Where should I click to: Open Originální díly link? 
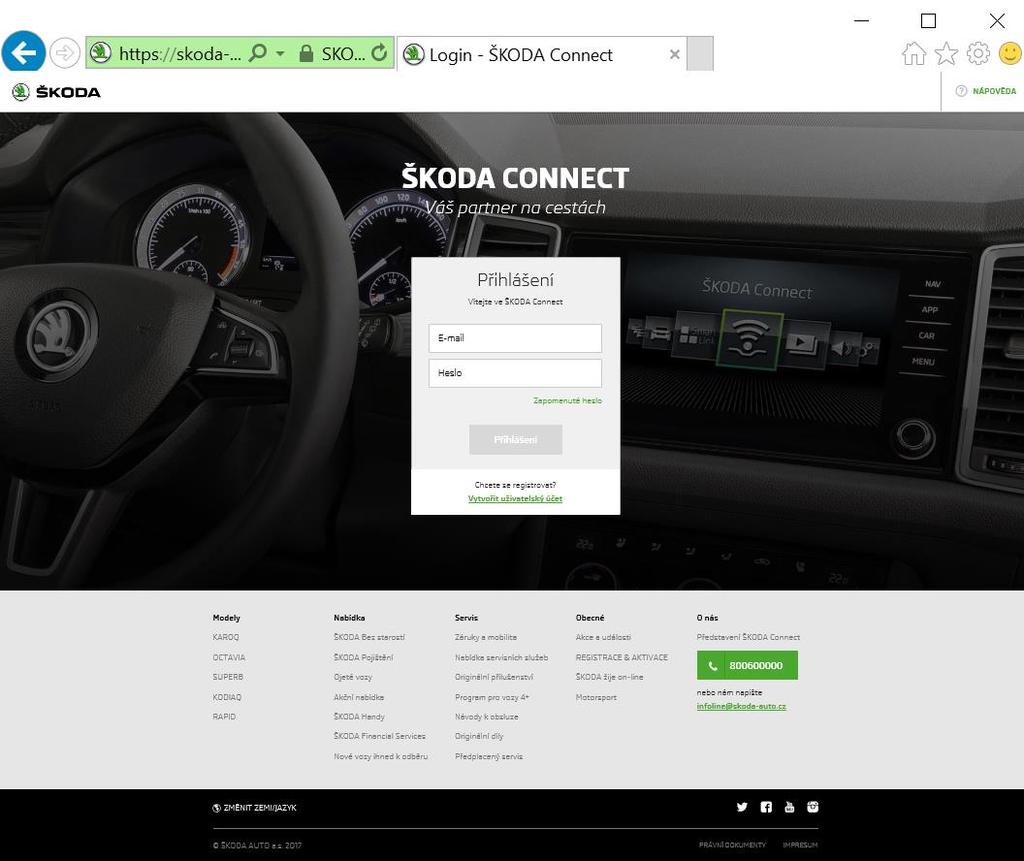(x=479, y=736)
